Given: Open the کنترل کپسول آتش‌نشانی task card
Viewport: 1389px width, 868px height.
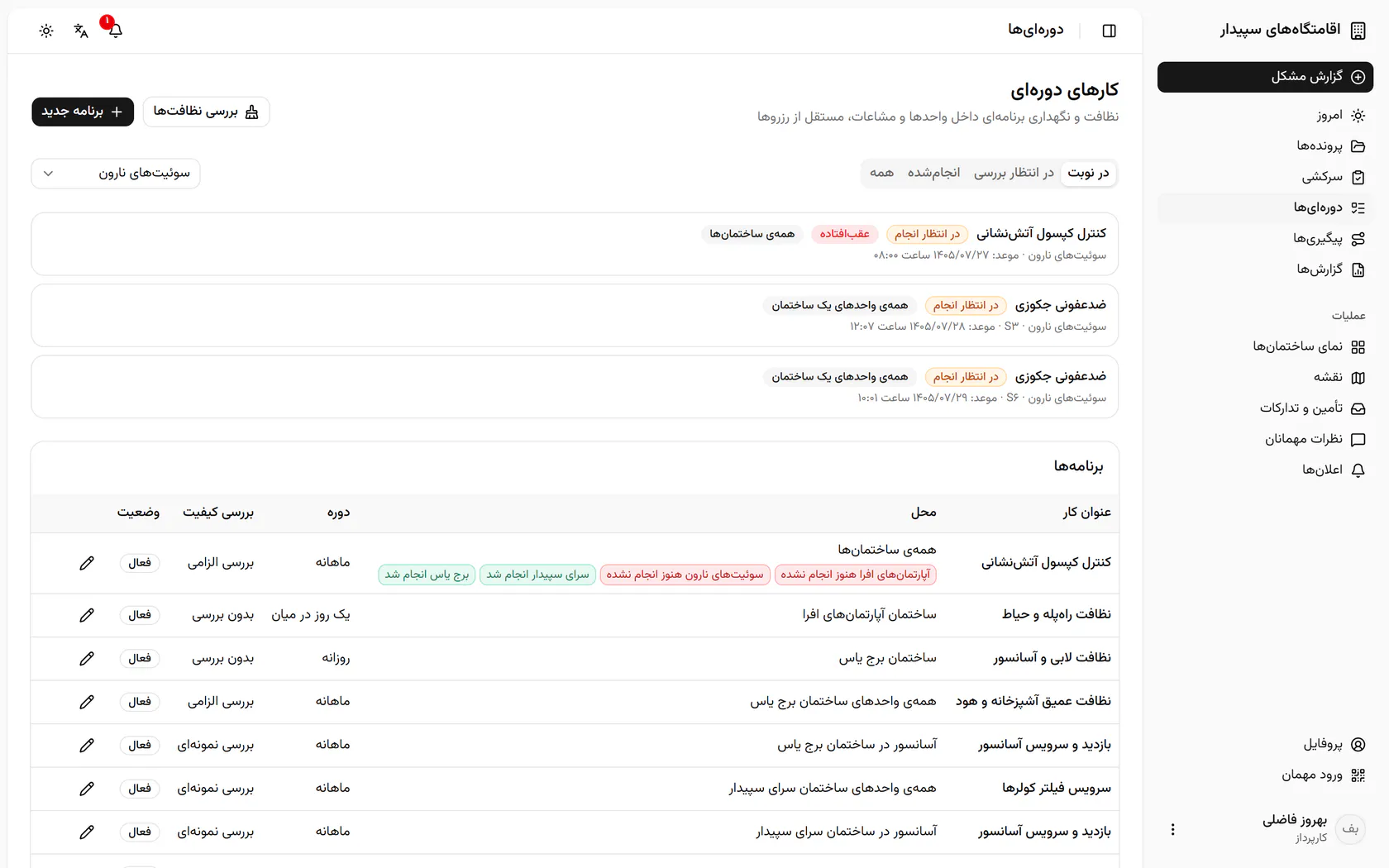Looking at the screenshot, I should tap(575, 244).
